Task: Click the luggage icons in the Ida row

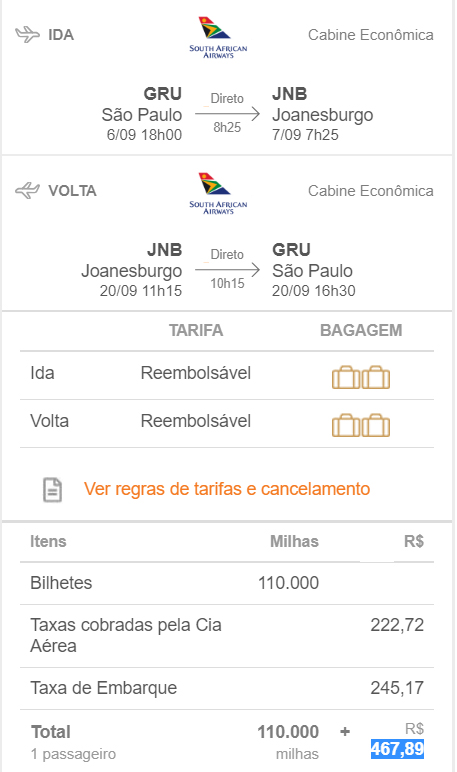Action: 361,377
